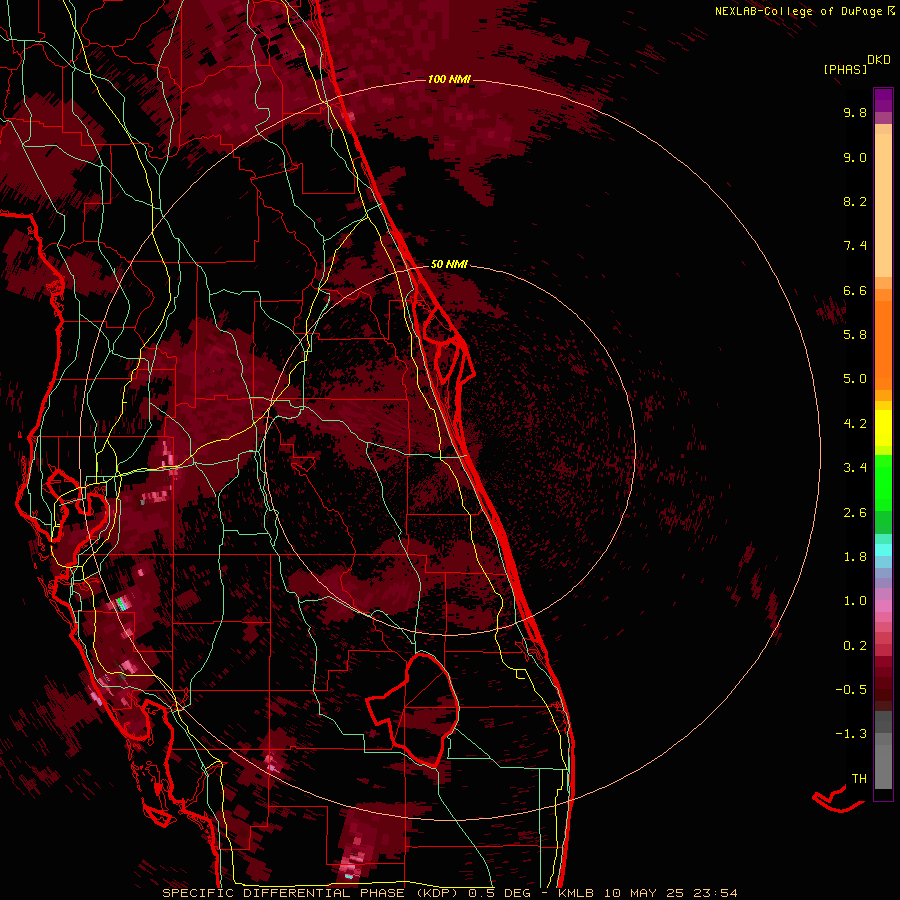Pick the cyan segment of the color bar

click(883, 550)
